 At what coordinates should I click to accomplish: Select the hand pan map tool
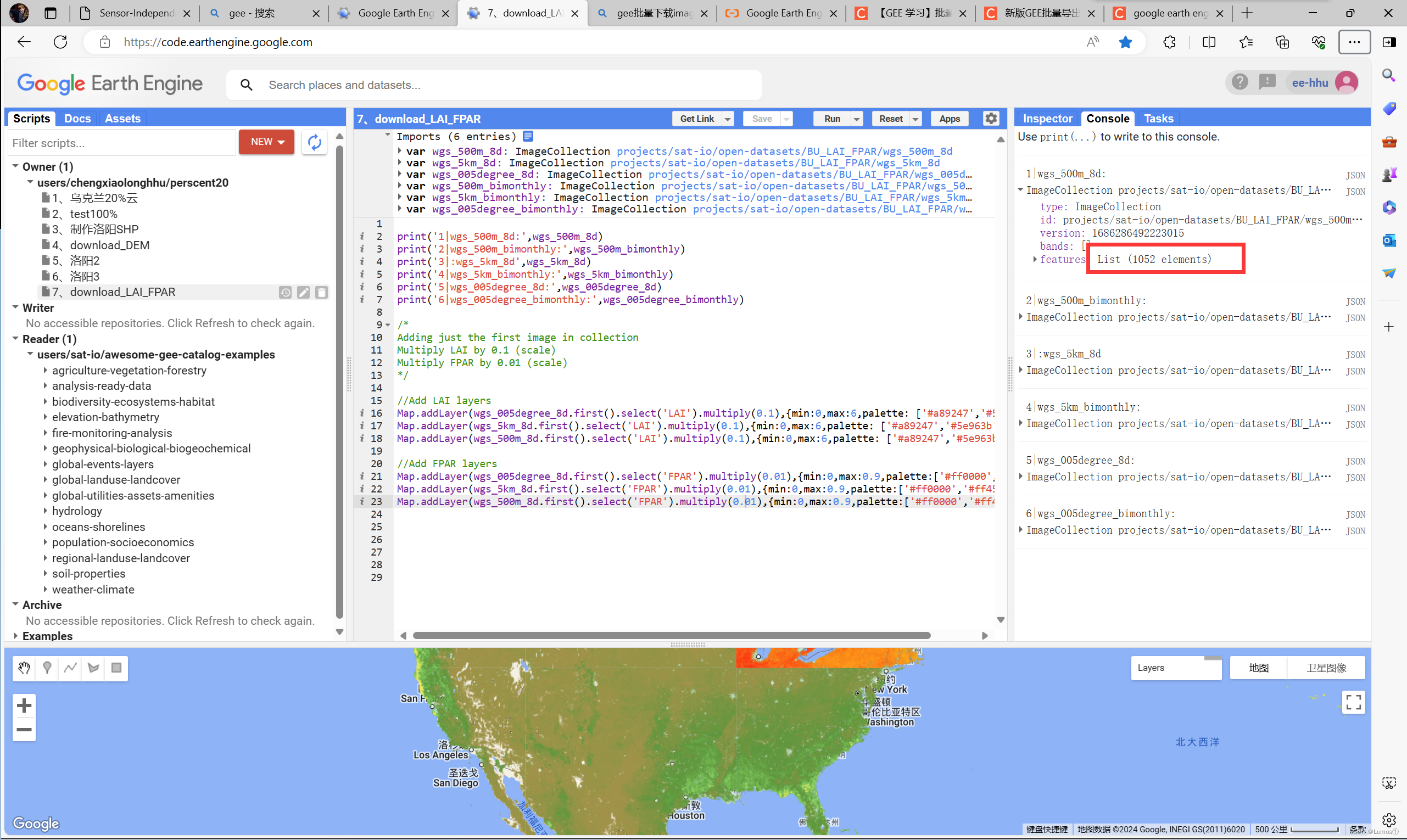(x=24, y=668)
